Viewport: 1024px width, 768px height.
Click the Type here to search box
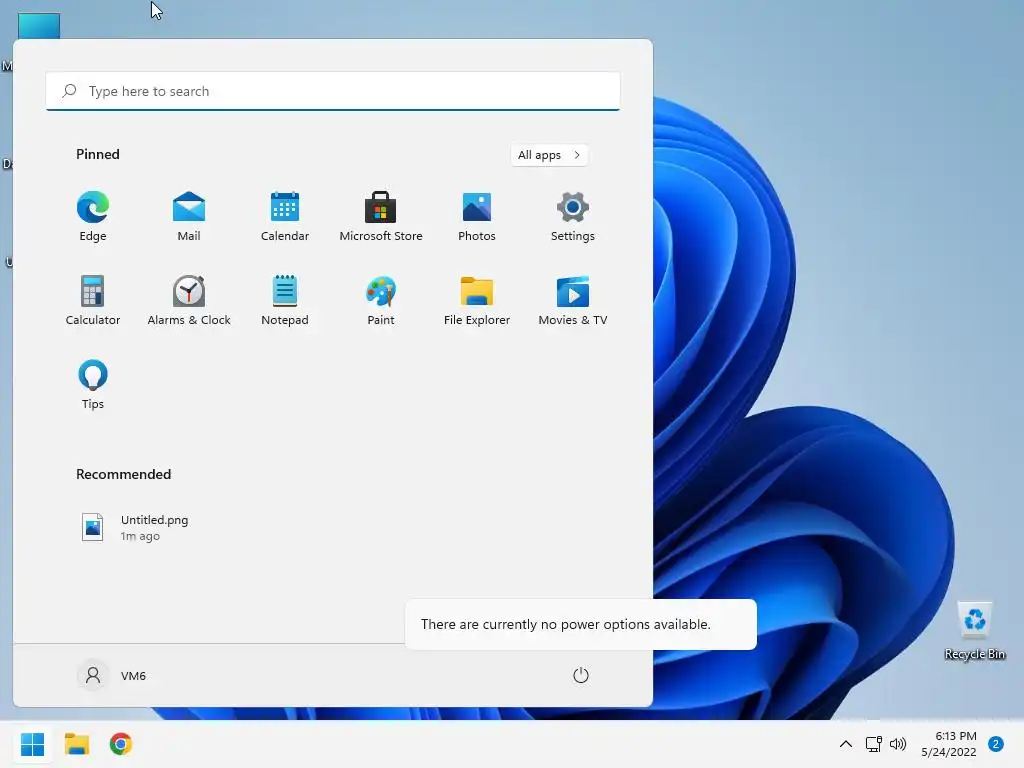(333, 91)
